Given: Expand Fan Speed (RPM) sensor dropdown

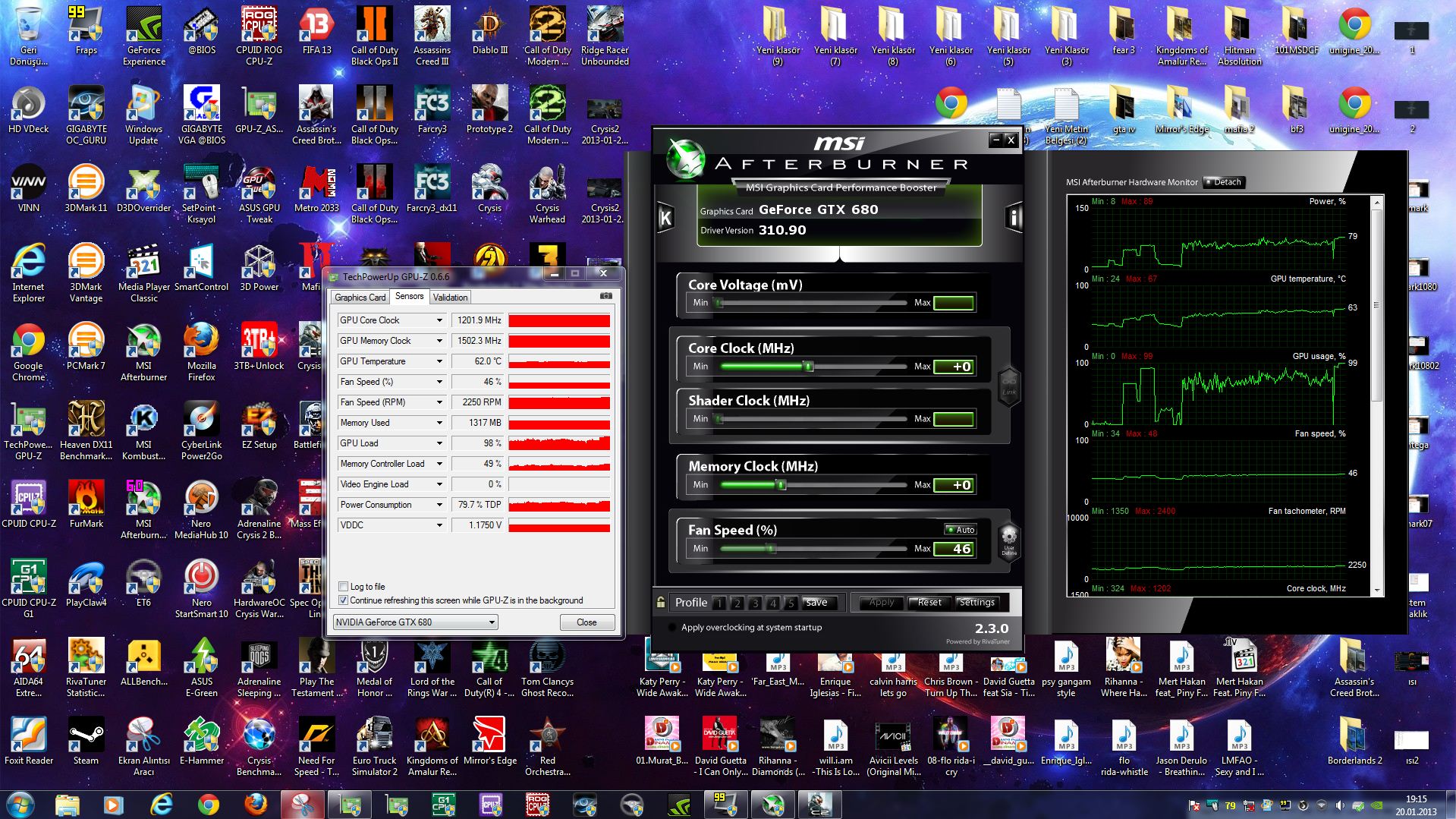Looking at the screenshot, I should coord(439,402).
